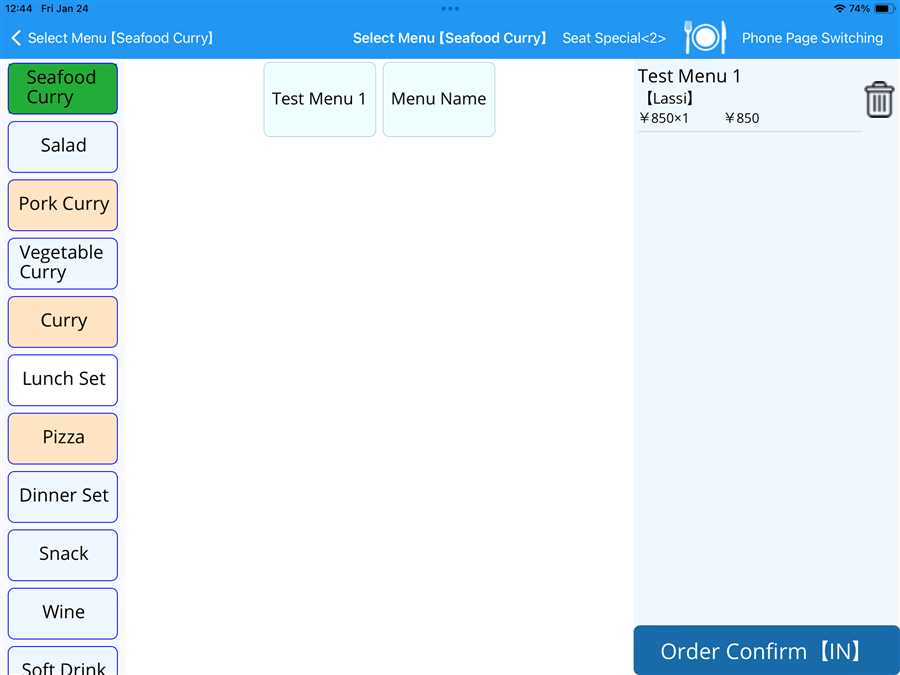Viewport: 900px width, 675px height.
Task: Open the Soft Drink category
Action: coord(63,663)
